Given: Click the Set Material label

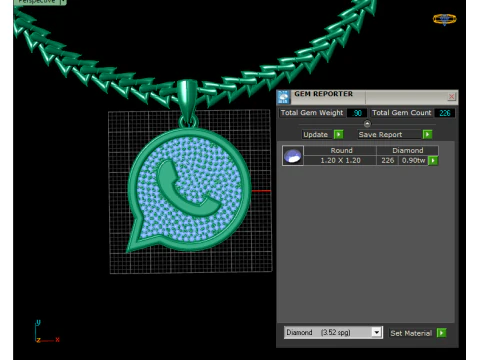Looking at the screenshot, I should [x=411, y=333].
